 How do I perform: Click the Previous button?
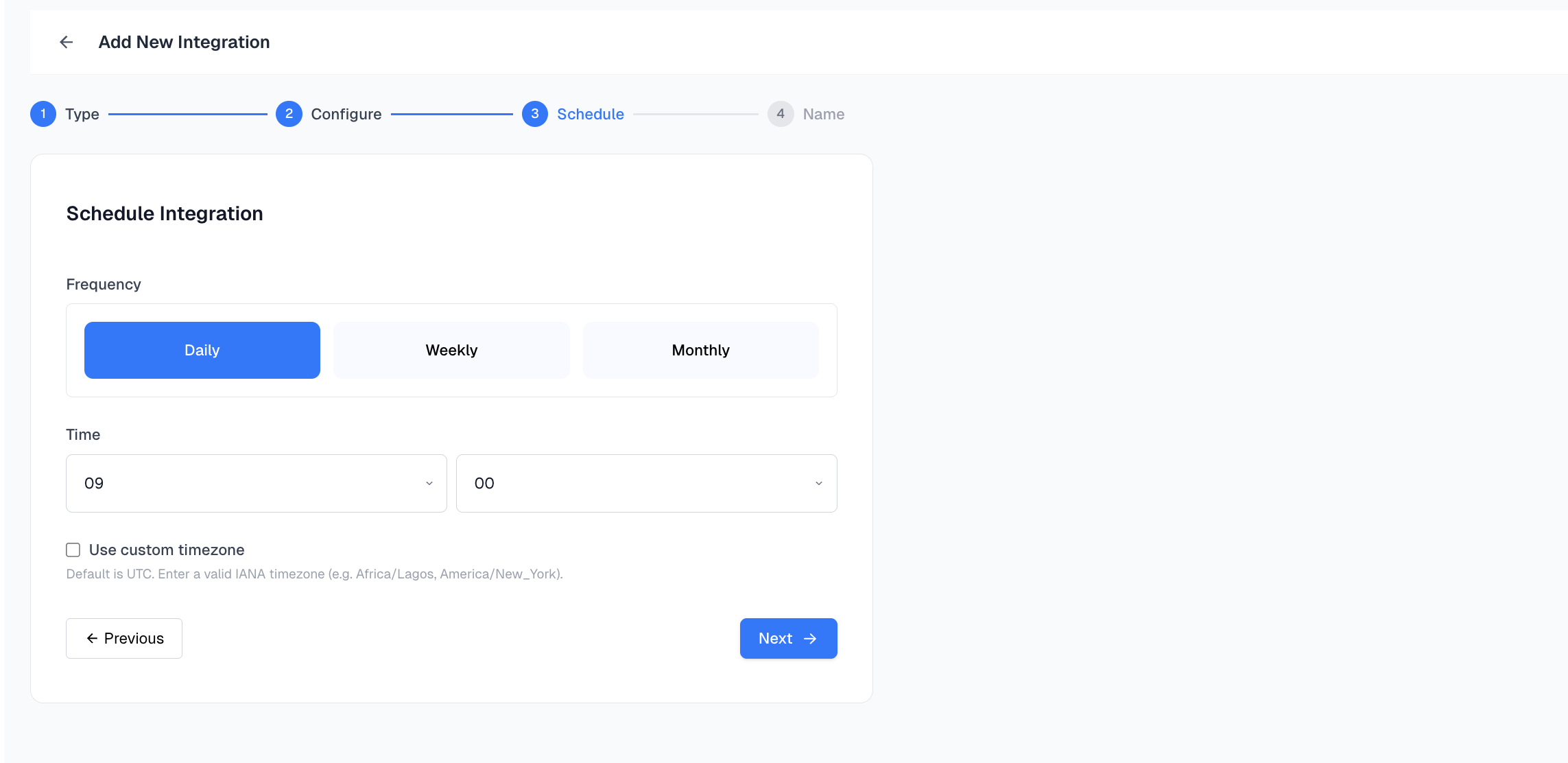pos(123,638)
